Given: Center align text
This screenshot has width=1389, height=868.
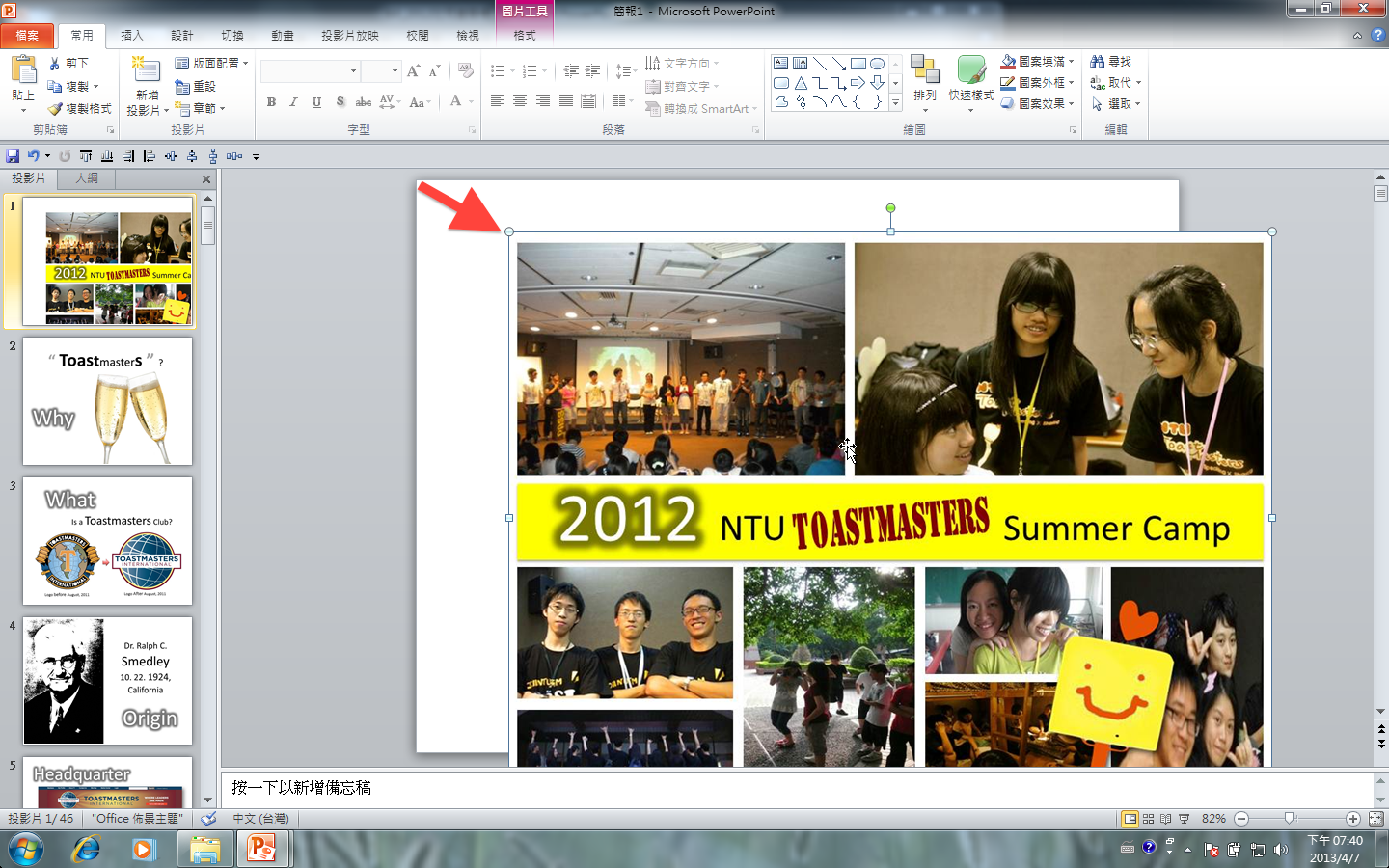Looking at the screenshot, I should pyautogui.click(x=520, y=101).
